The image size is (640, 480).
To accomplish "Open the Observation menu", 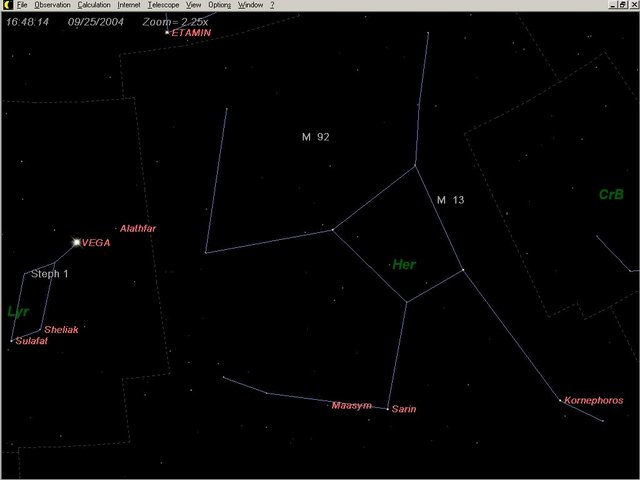I will tap(52, 5).
